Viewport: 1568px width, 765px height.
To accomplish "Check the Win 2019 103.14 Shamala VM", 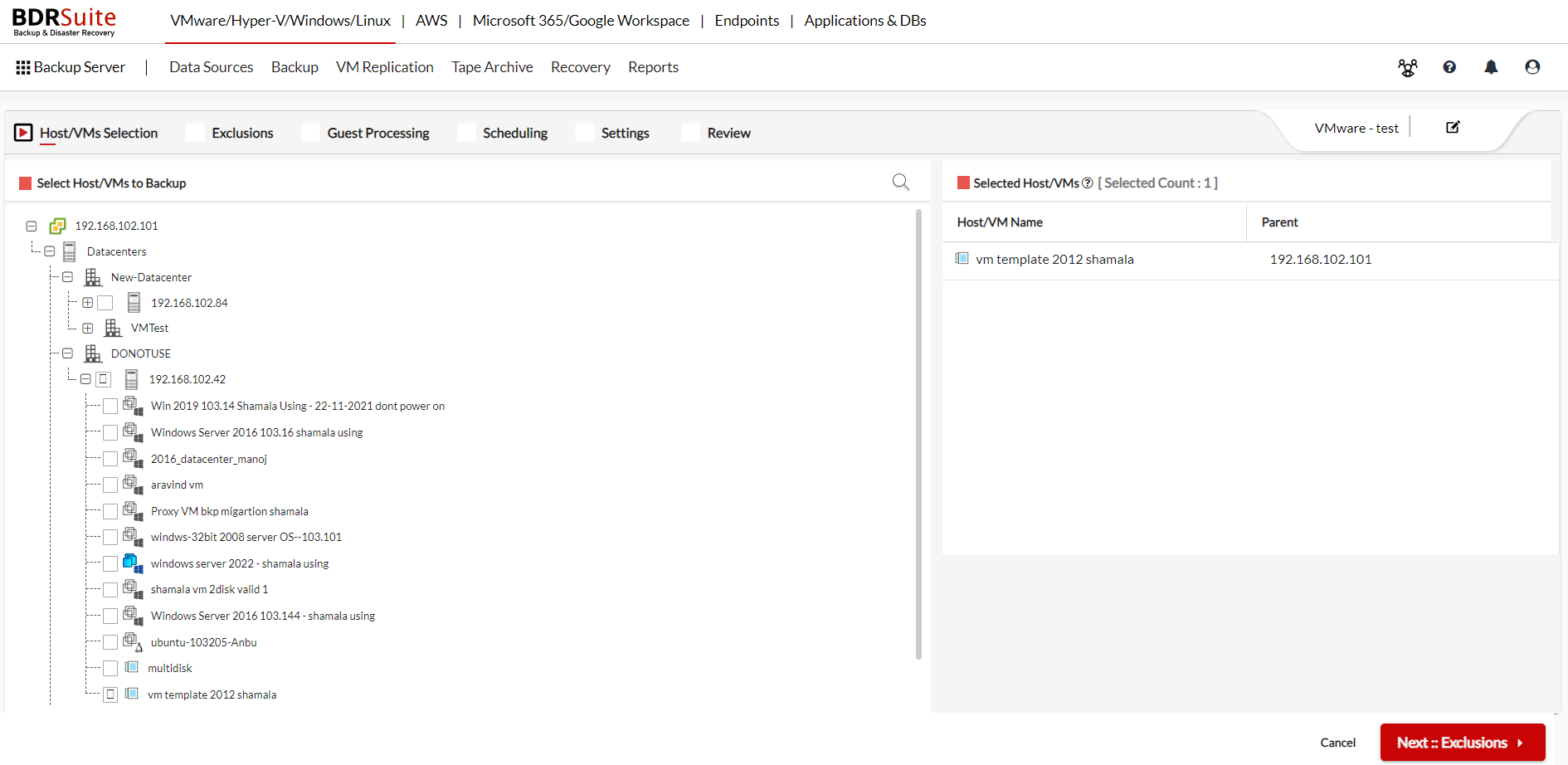I will coord(110,406).
